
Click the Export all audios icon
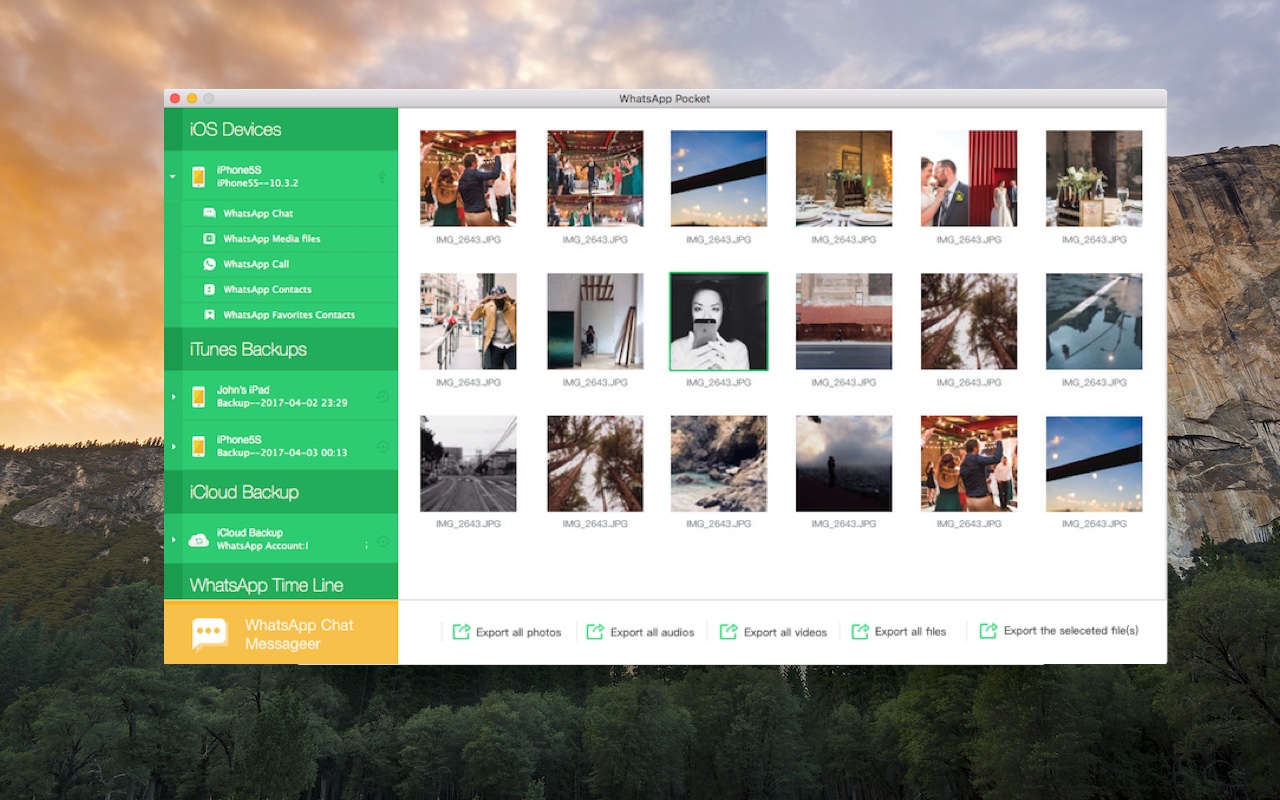(595, 631)
